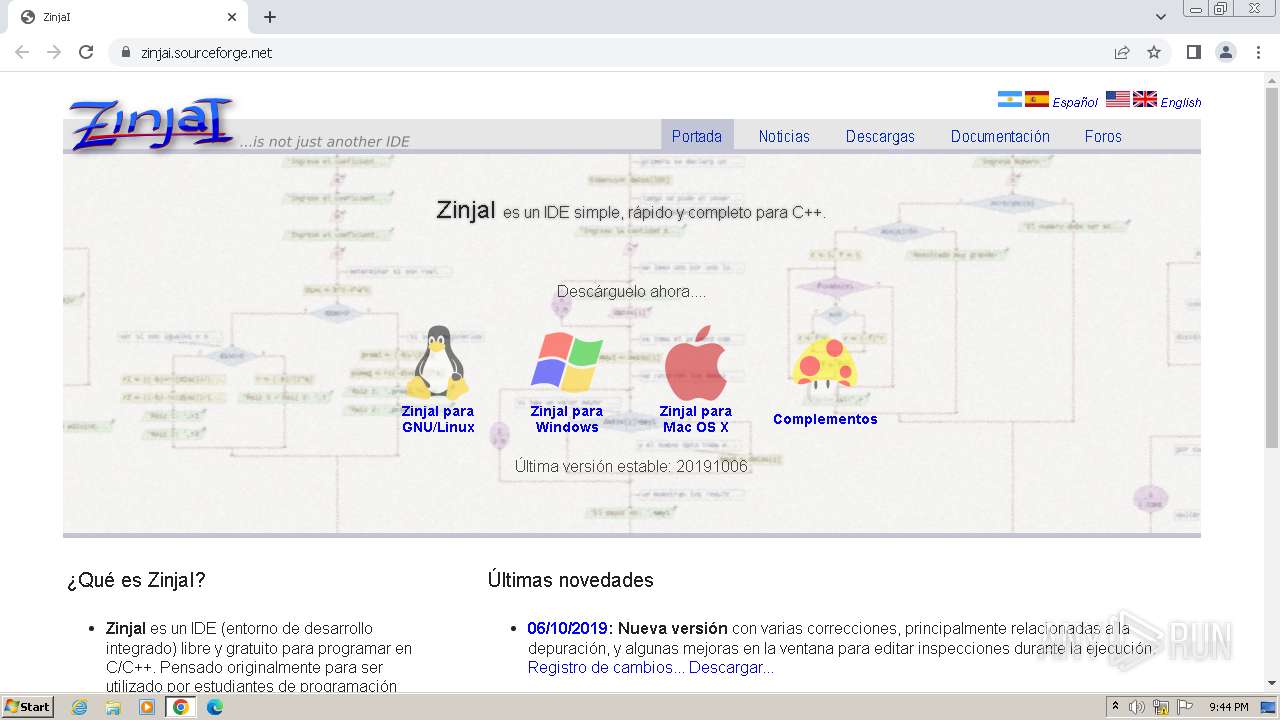The height and width of the screenshot is (720, 1280).
Task: Select the Spain flag icon
Action: click(1037, 99)
